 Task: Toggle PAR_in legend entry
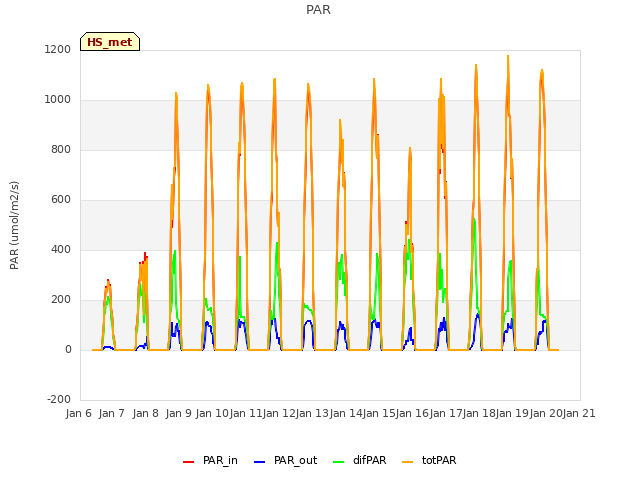click(x=210, y=460)
